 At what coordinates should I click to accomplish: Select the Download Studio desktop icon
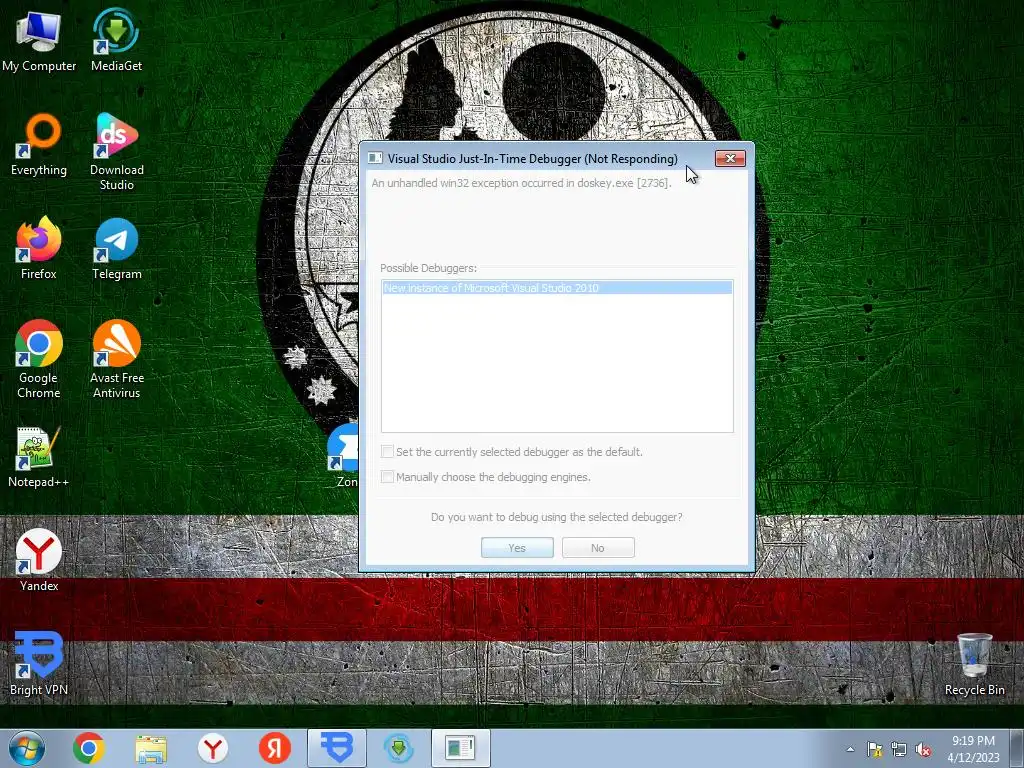116,152
